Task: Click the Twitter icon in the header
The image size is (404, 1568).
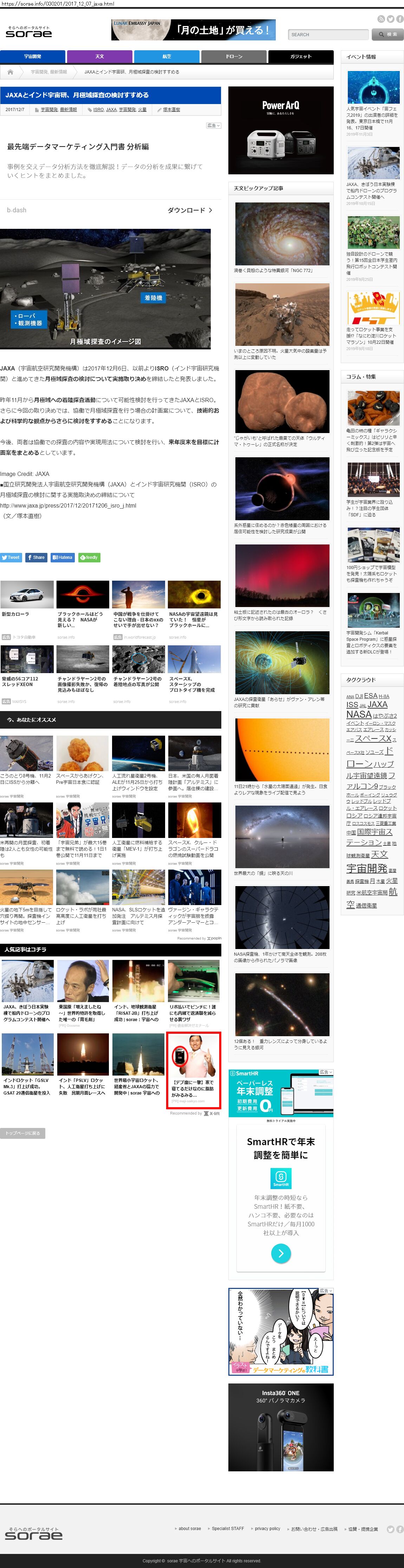Action: 390,19
